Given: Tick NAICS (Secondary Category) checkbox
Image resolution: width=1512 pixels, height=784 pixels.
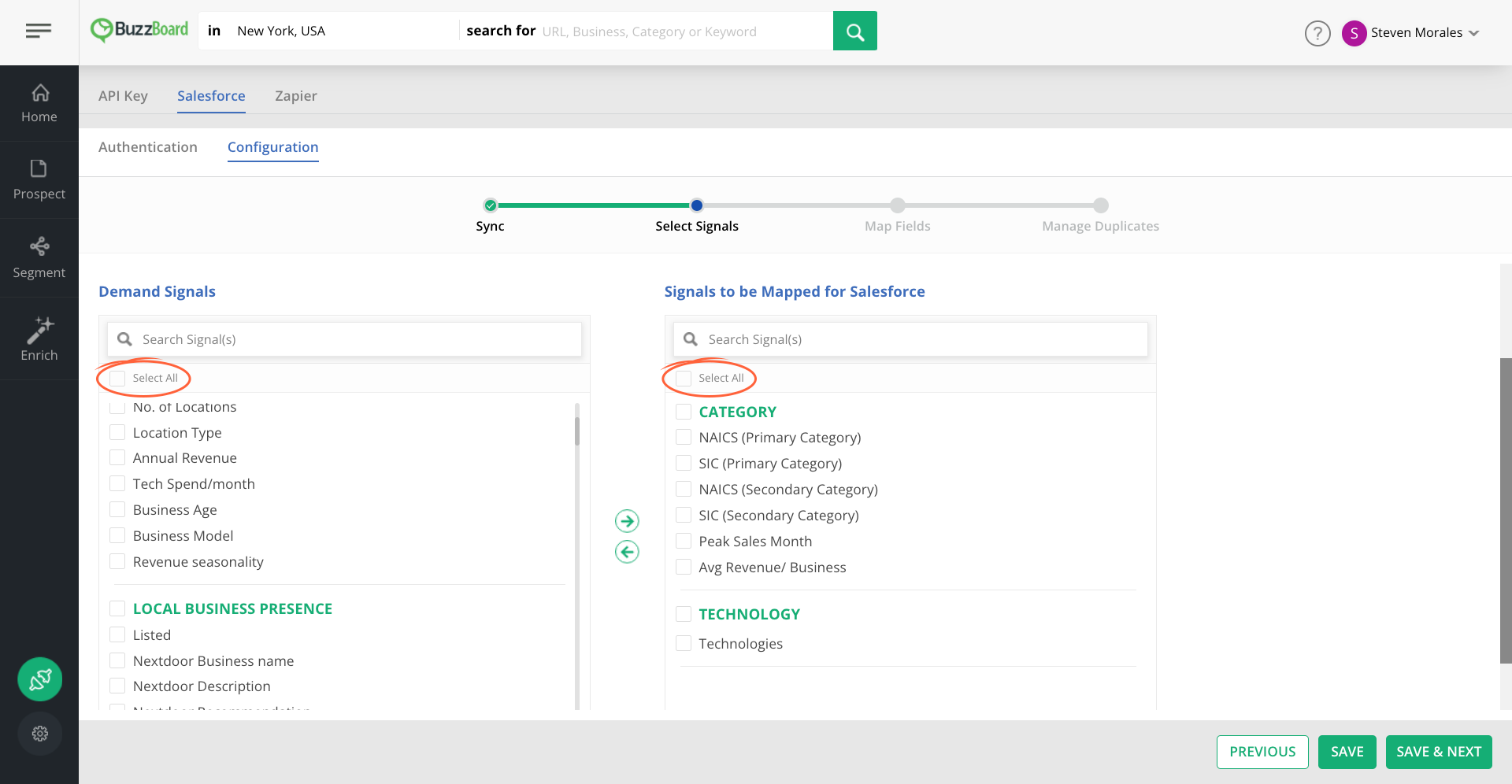Looking at the screenshot, I should point(684,489).
